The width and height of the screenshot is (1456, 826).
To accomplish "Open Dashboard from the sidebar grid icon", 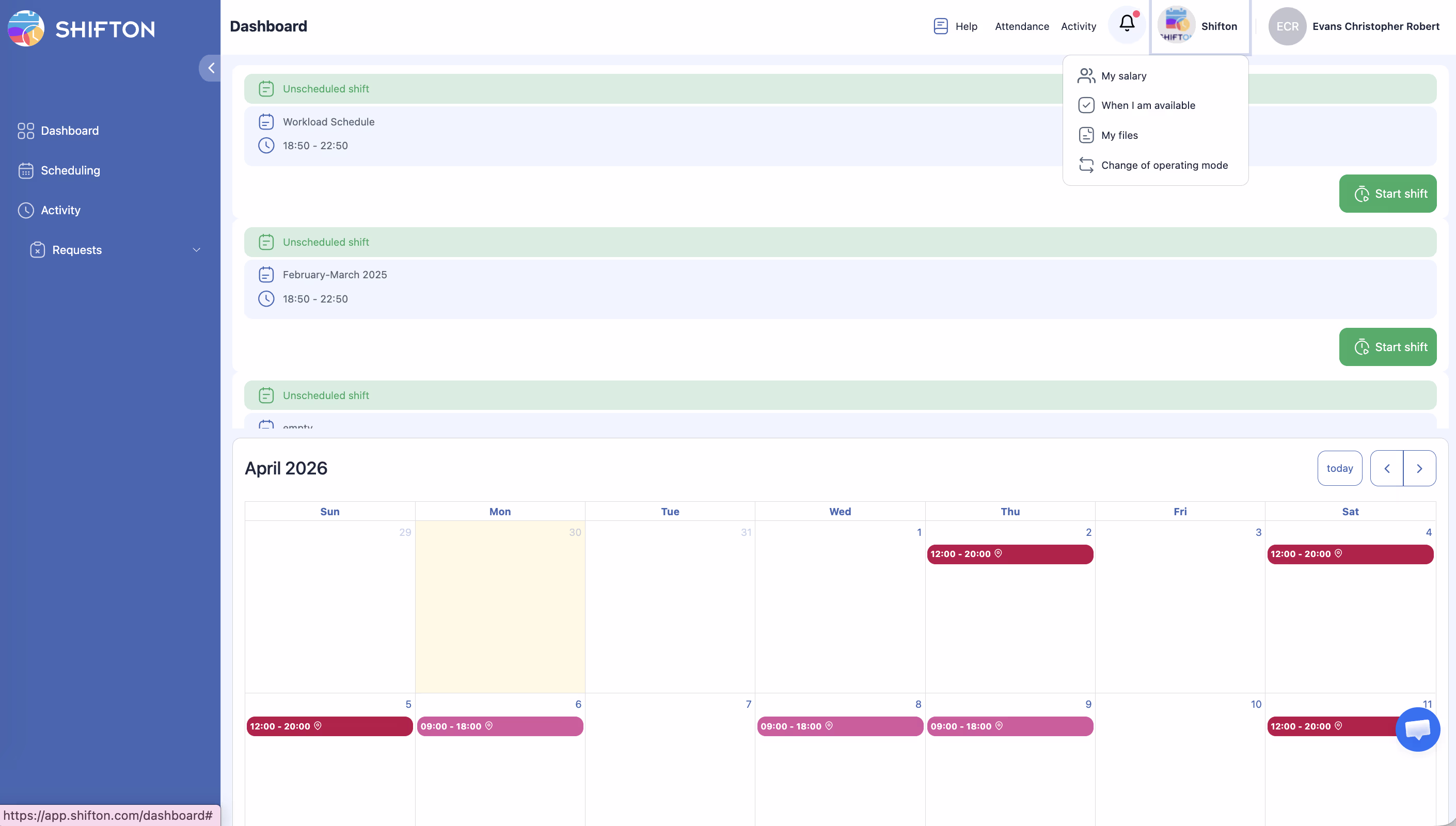I will tap(25, 131).
